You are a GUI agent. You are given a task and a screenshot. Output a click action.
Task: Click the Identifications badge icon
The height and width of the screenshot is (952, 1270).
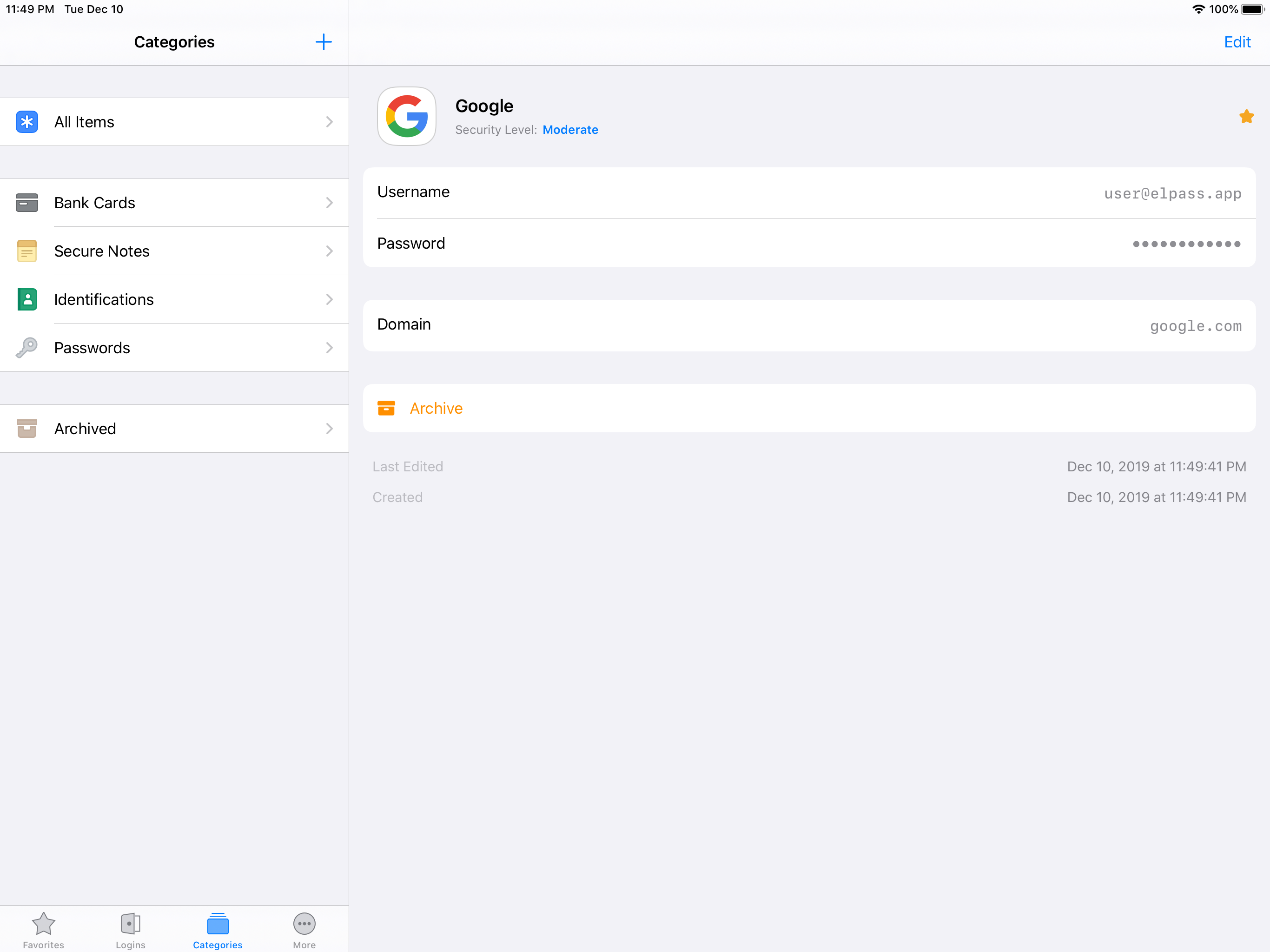(27, 299)
